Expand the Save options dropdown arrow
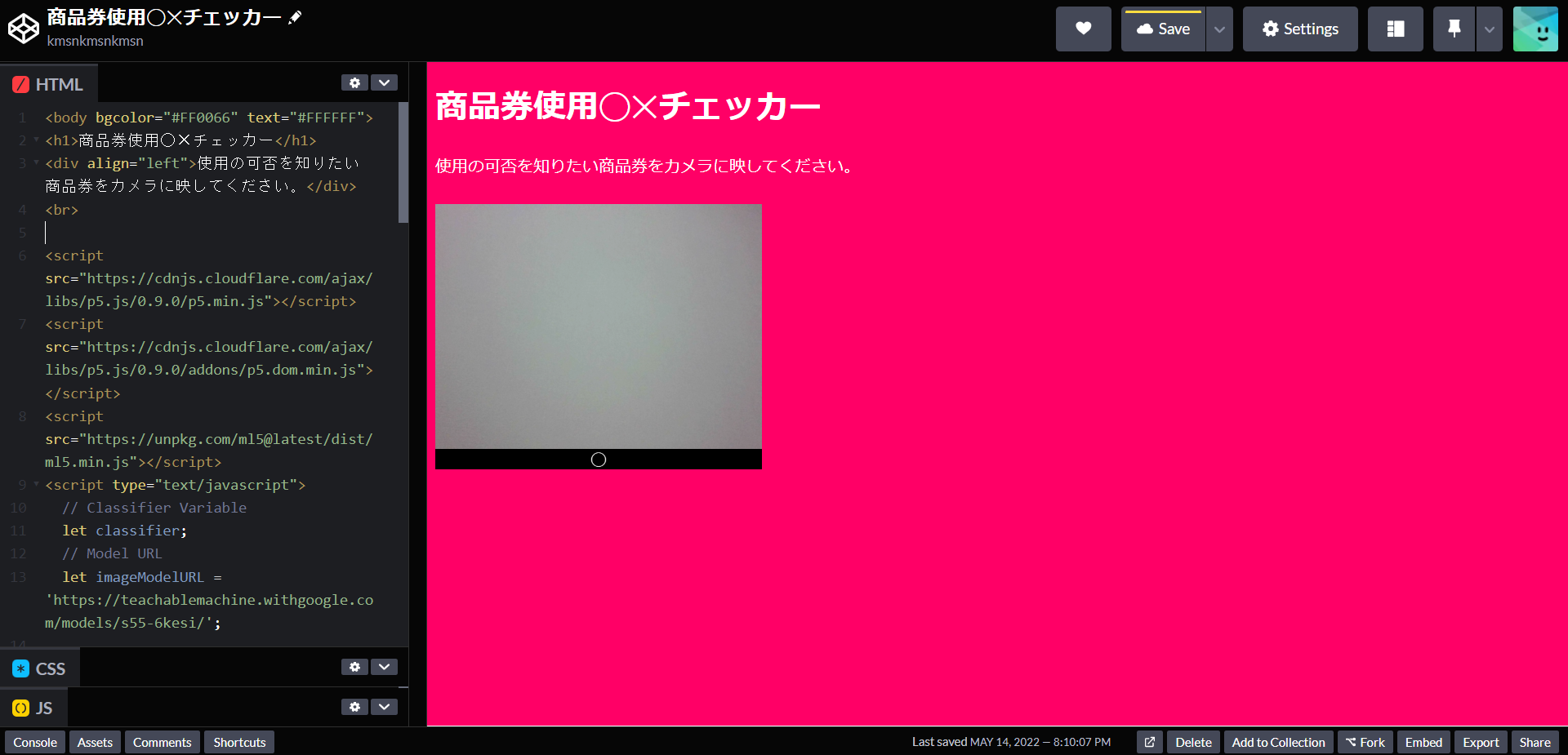This screenshot has width=1568, height=755. (1219, 29)
